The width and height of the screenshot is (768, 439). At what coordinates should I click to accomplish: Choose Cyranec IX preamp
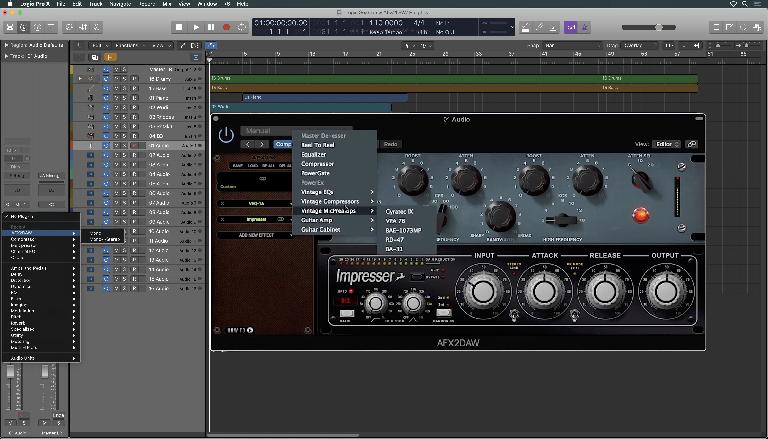click(407, 212)
